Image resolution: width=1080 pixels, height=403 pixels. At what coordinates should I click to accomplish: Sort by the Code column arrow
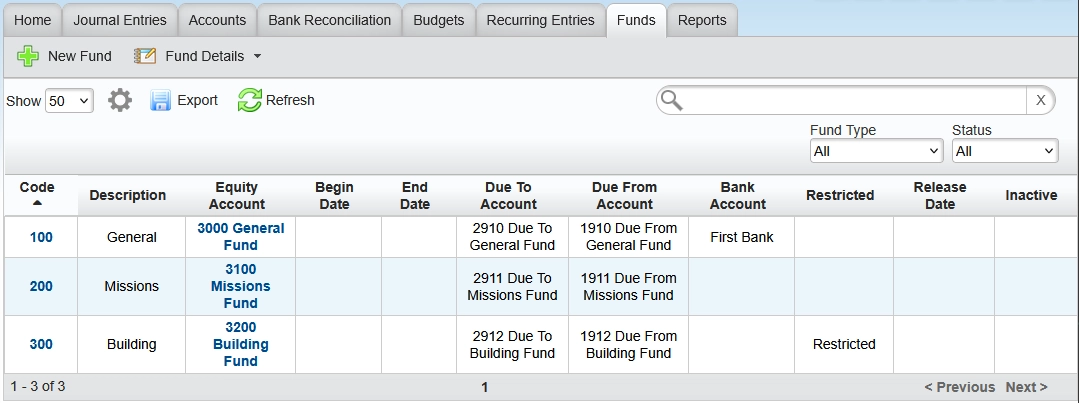coord(37,203)
